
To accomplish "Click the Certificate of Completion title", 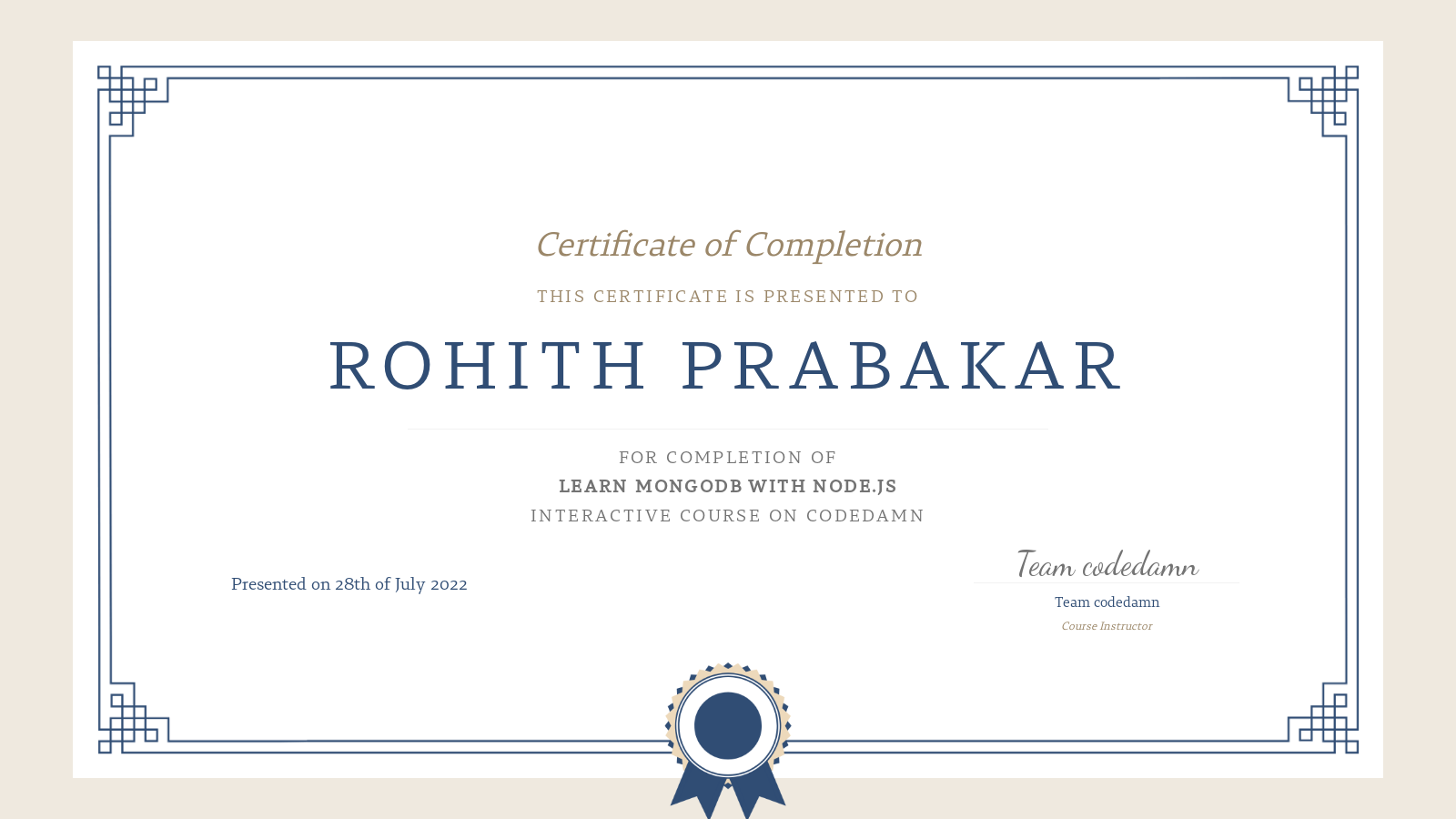I will tap(728, 245).
